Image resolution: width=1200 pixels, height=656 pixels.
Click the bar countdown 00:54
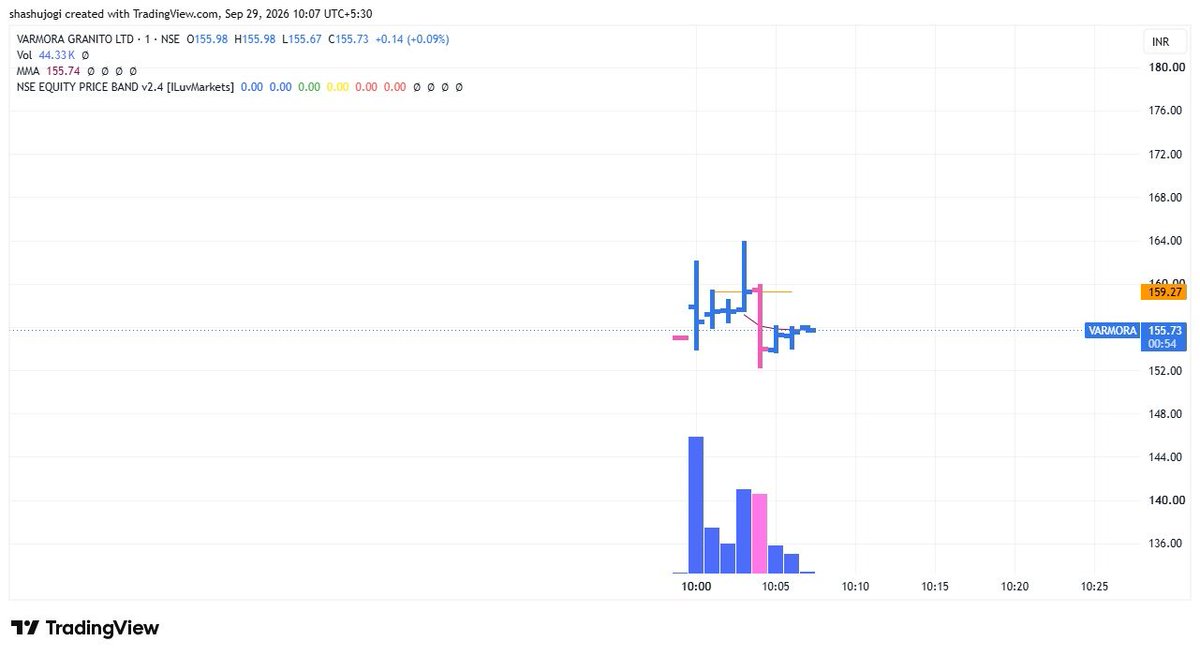pos(1162,343)
